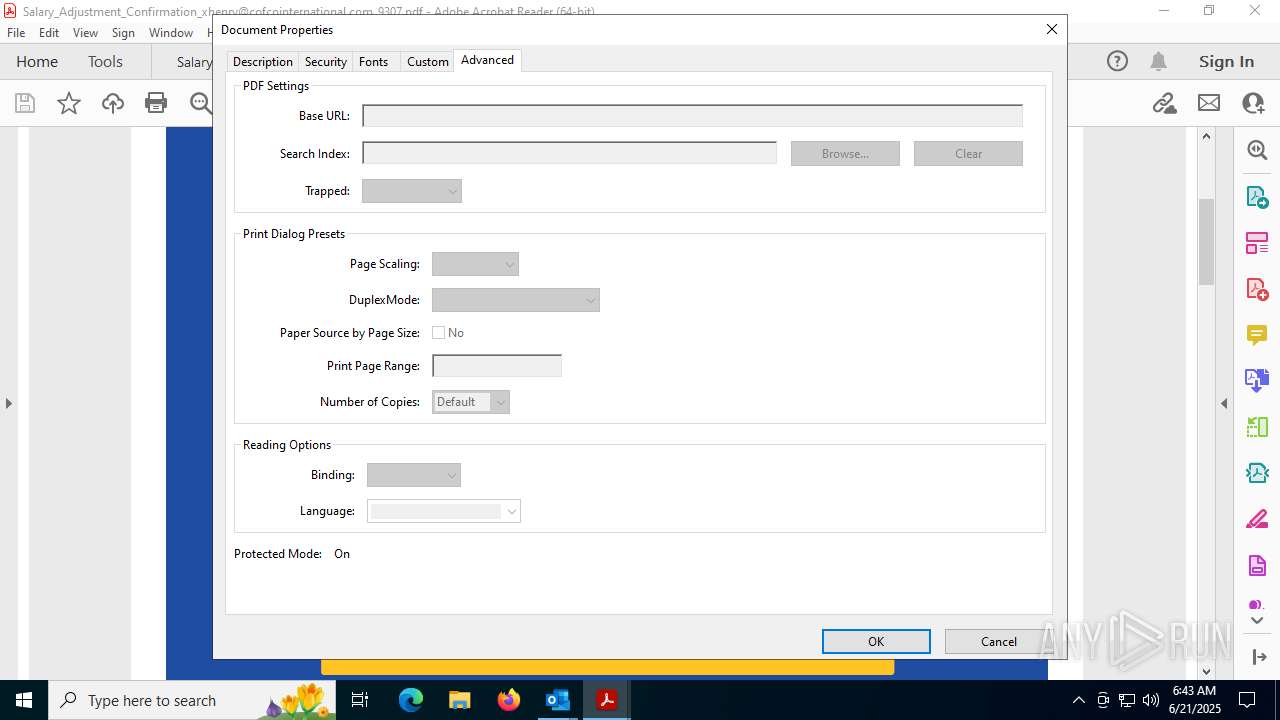Image resolution: width=1280 pixels, height=720 pixels.
Task: Switch to the Custom tab
Action: click(428, 62)
